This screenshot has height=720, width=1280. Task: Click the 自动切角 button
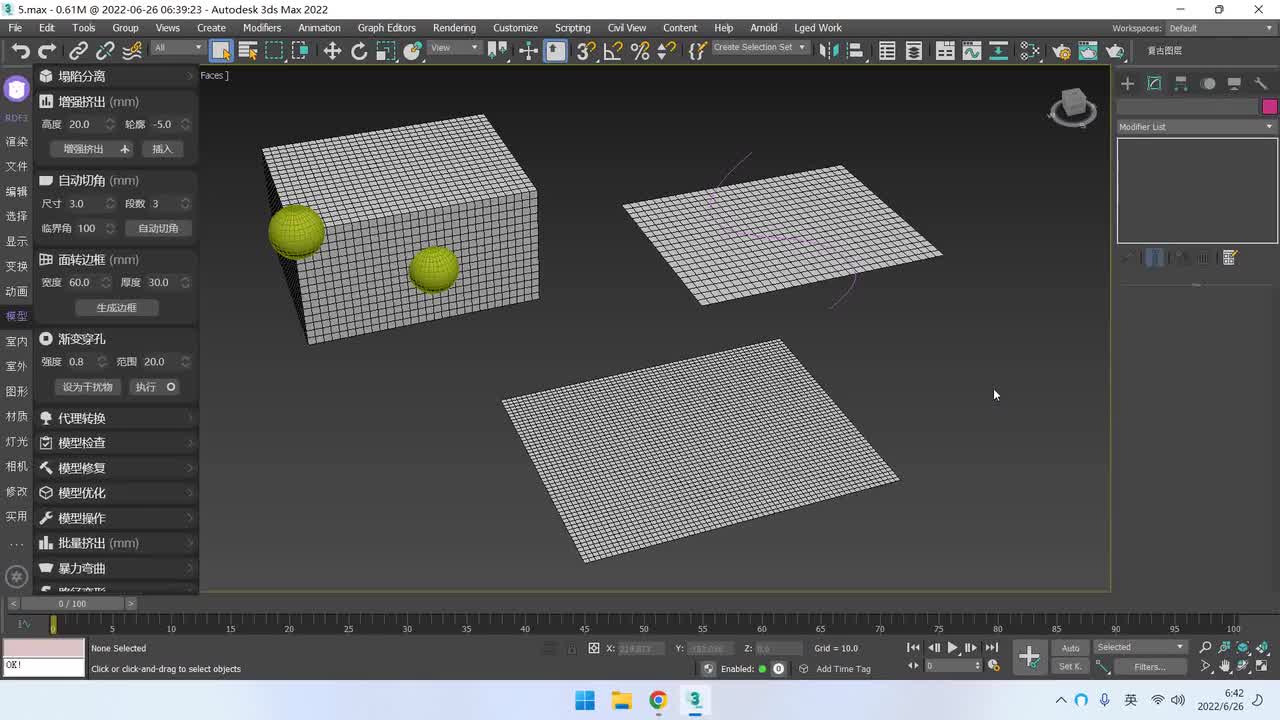pos(158,228)
